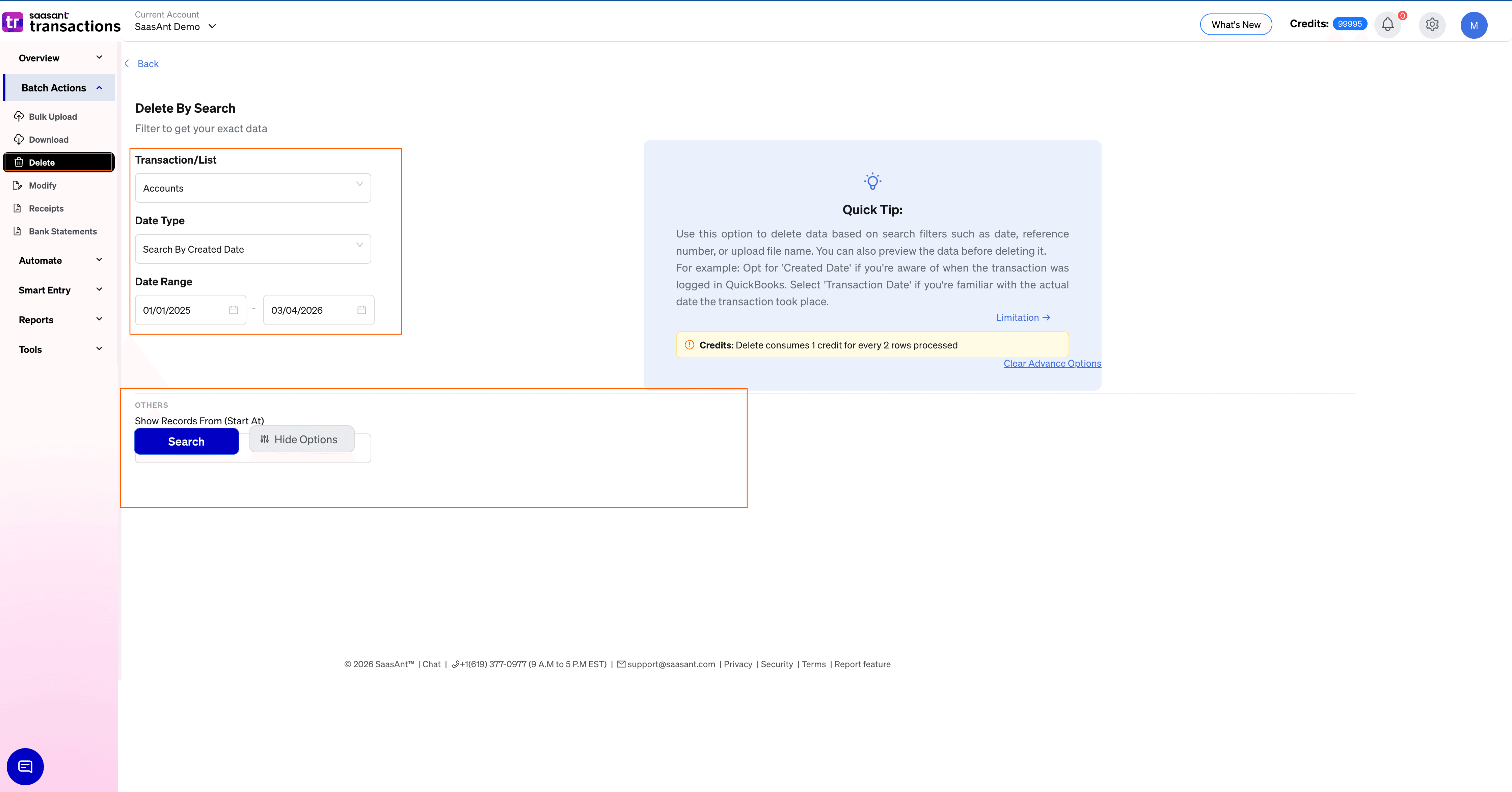The height and width of the screenshot is (792, 1512).
Task: Click the end date calendar icon
Action: (361, 310)
